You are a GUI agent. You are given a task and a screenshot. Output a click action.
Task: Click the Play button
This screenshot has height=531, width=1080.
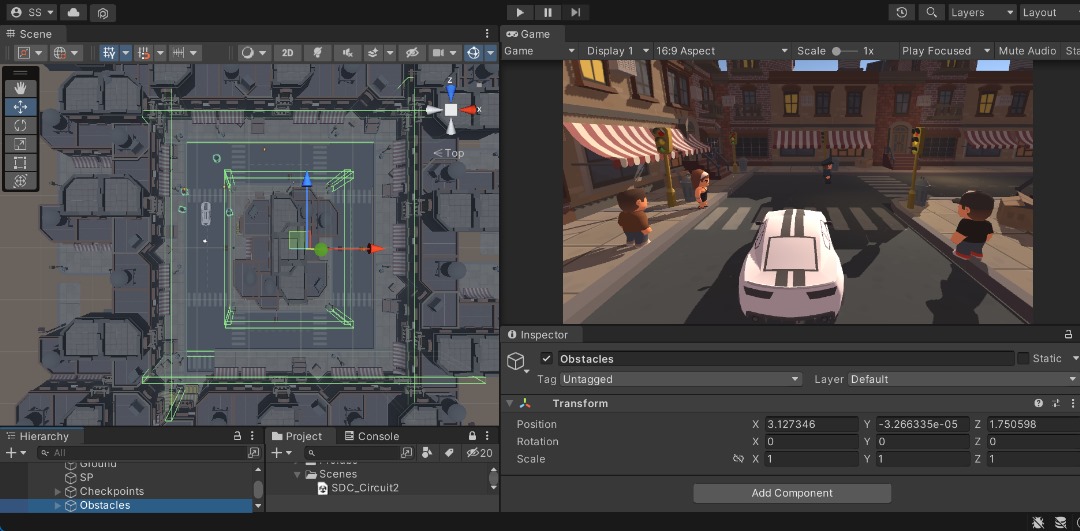(520, 12)
